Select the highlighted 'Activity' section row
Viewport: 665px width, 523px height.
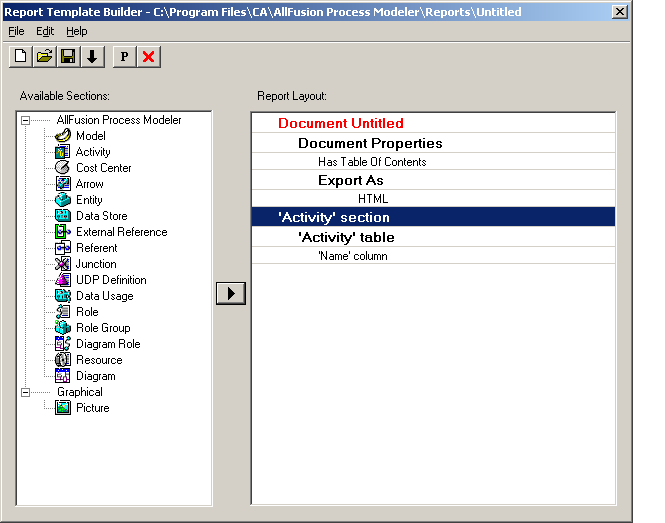[x=433, y=217]
